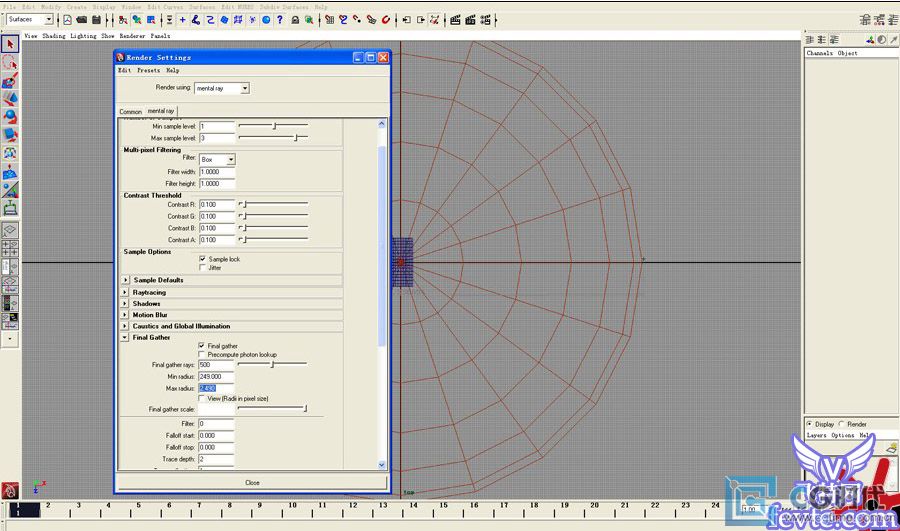
Task: Activate the Rotate tool in toolbox
Action: [10, 117]
